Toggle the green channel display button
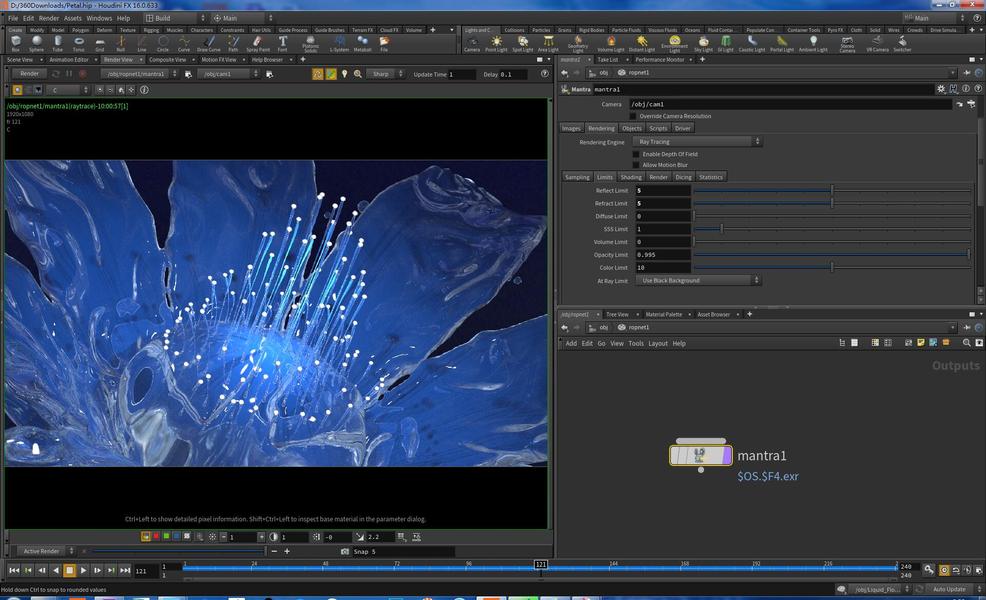Image resolution: width=986 pixels, height=600 pixels. [166, 536]
